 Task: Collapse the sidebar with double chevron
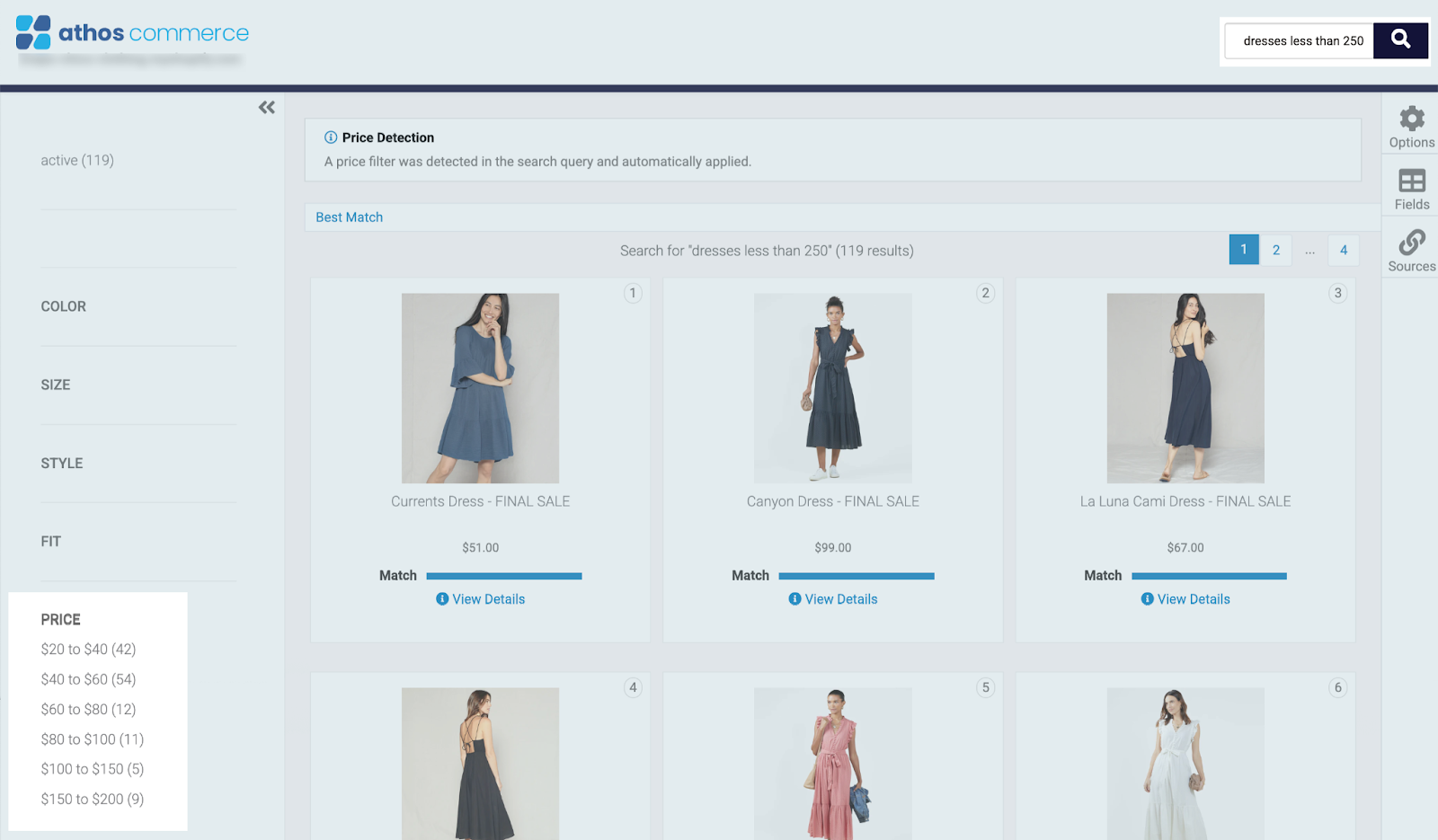[x=267, y=108]
